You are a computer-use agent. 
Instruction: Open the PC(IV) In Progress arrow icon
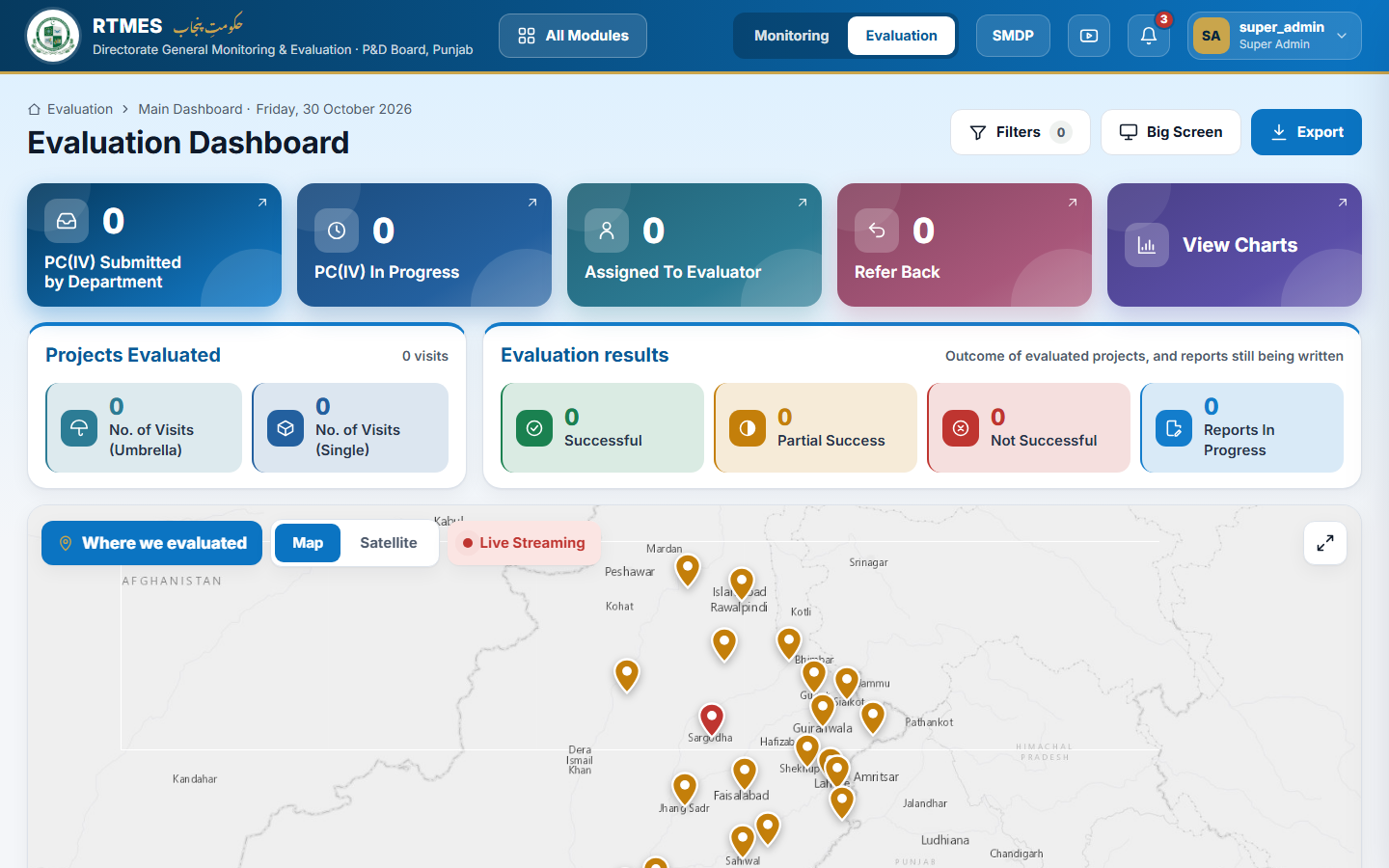532,203
